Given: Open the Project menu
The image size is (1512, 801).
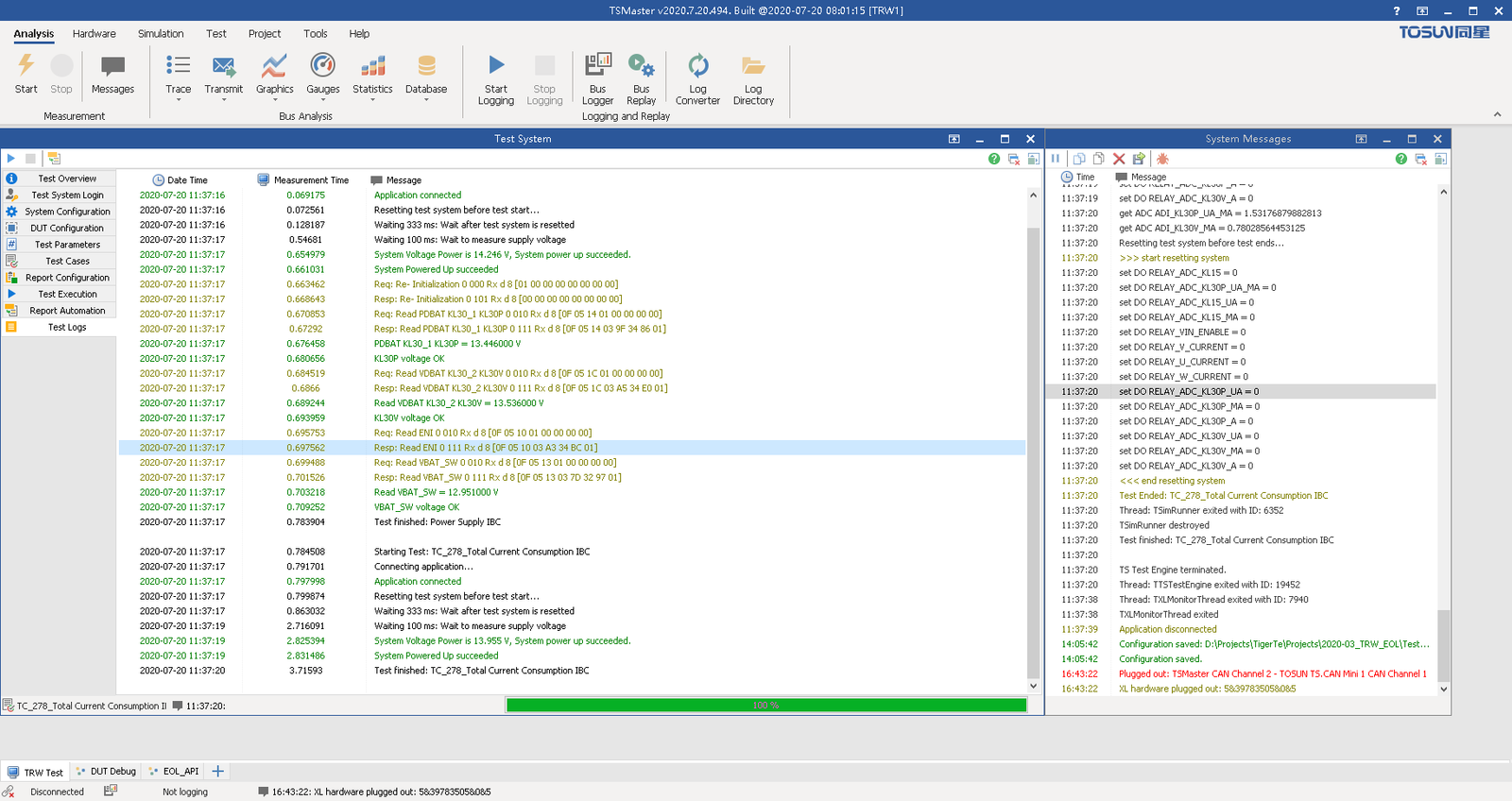Looking at the screenshot, I should click(265, 34).
